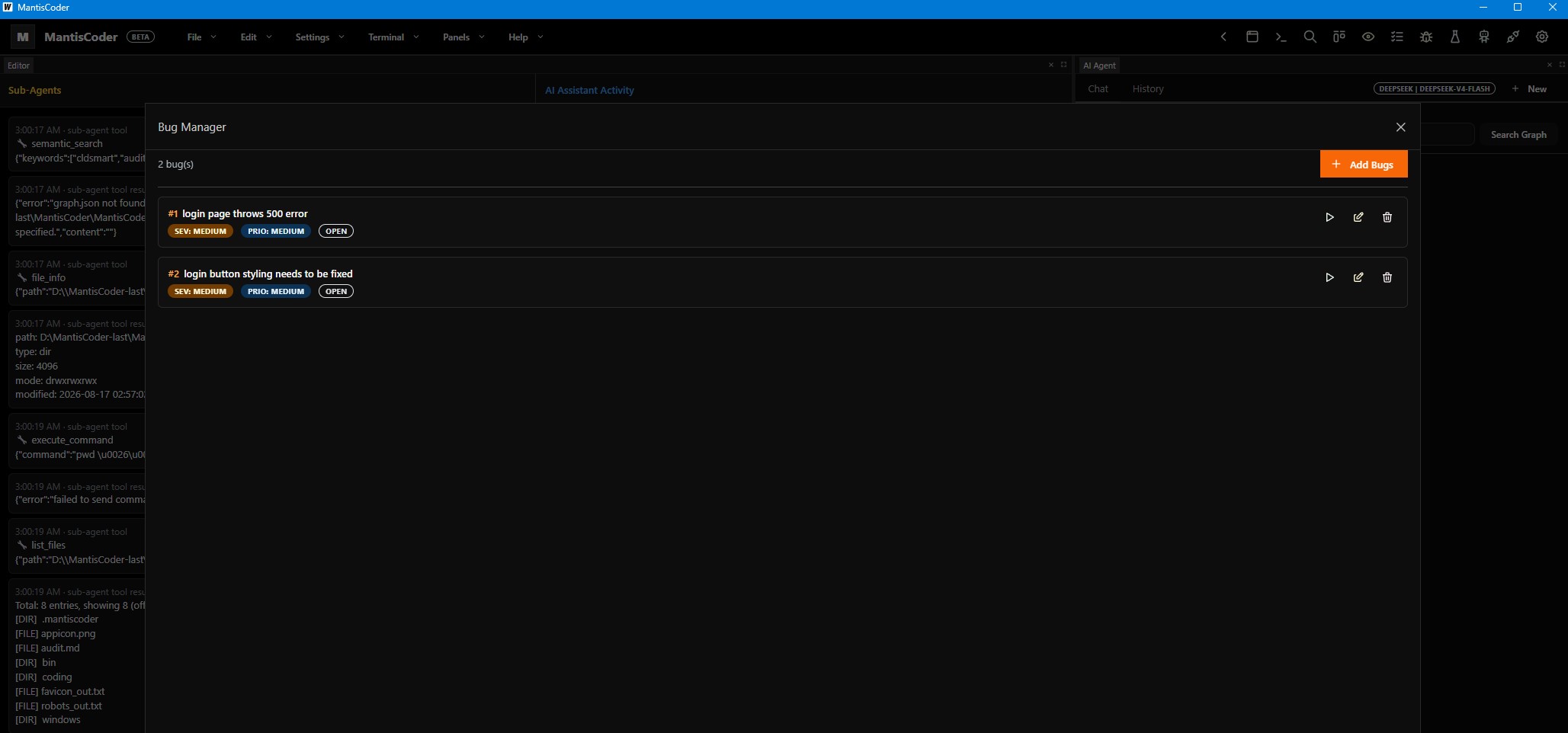Viewport: 1568px width, 733px height.
Task: Open the checklist tasks icon in toolbar
Action: pos(1396,37)
